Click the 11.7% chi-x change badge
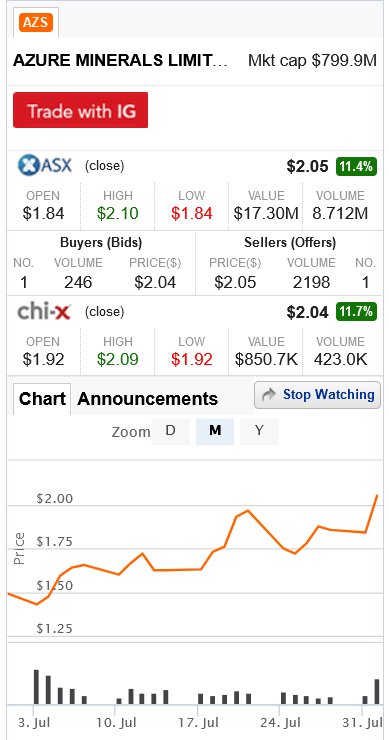 coord(356,311)
